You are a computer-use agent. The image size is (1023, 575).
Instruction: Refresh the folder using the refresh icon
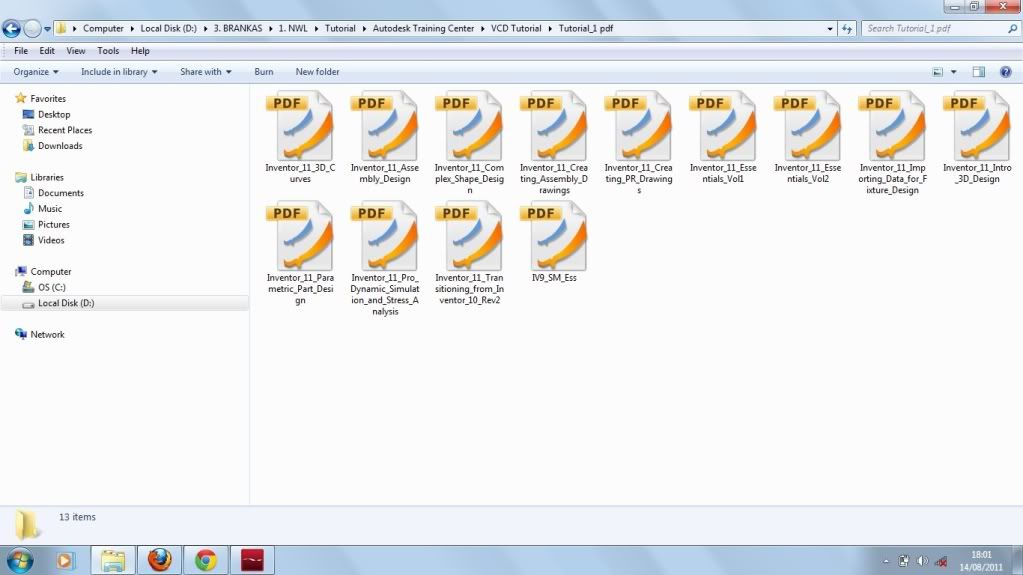tap(847, 29)
